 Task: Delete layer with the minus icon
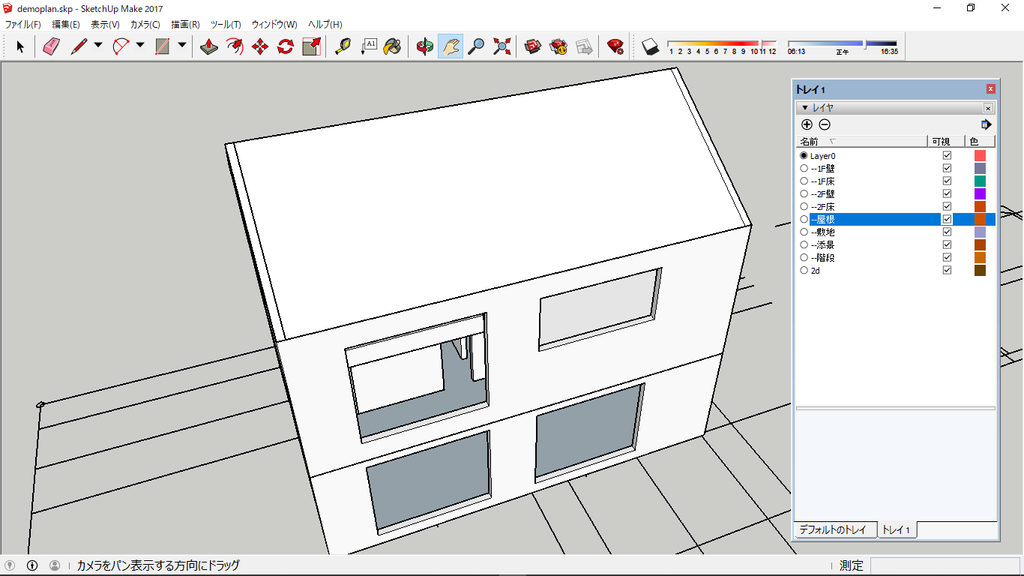point(825,125)
